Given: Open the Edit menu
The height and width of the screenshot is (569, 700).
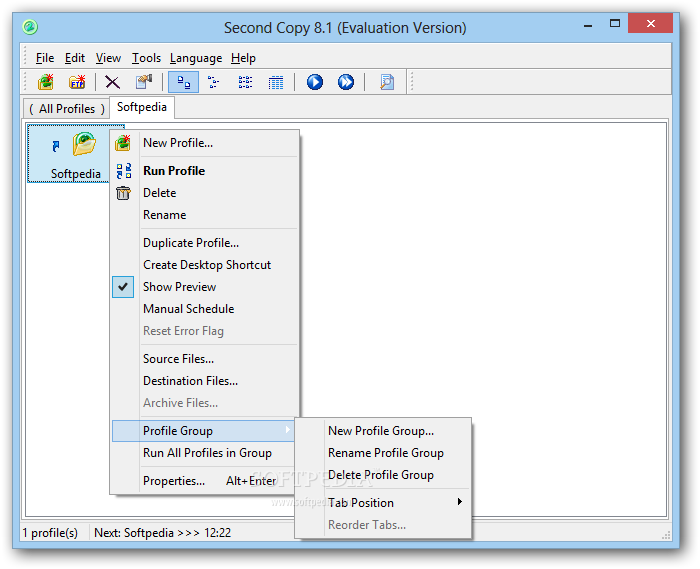Looking at the screenshot, I should [x=75, y=58].
